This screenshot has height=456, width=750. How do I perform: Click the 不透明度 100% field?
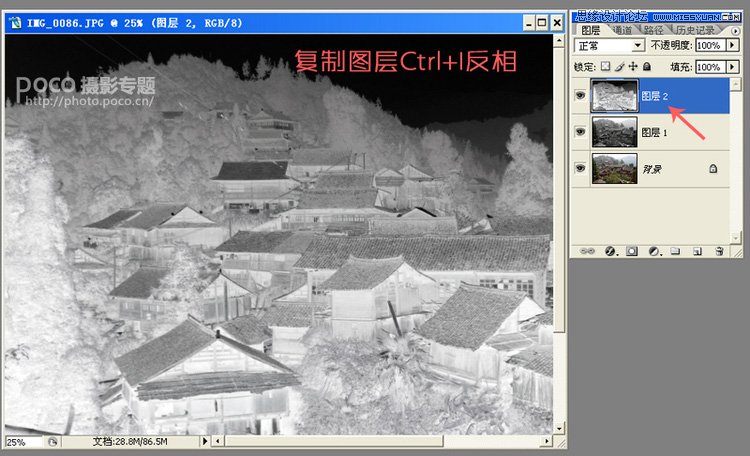[711, 45]
